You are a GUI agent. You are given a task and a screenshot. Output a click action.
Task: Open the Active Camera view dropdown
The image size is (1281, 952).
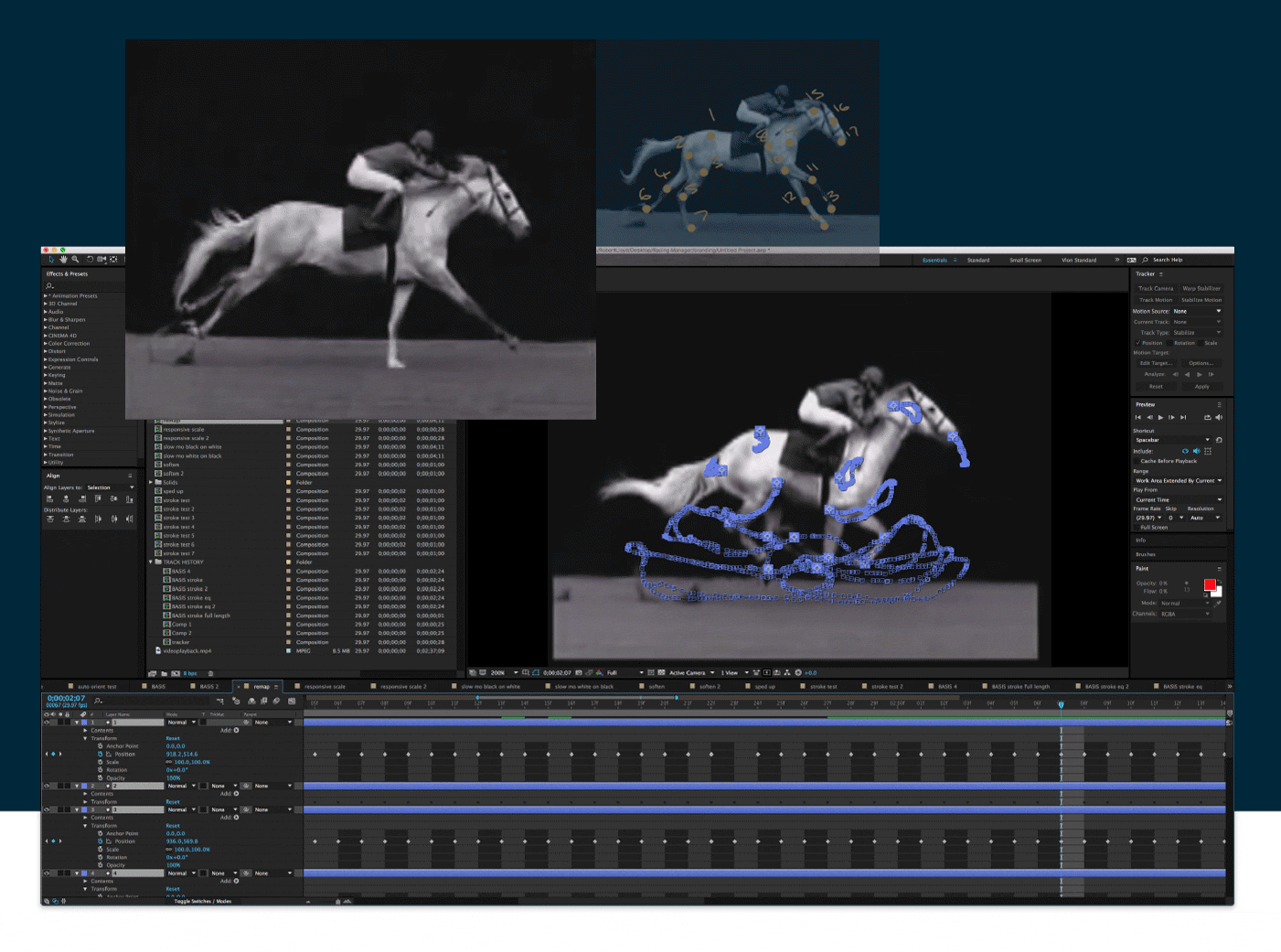pyautogui.click(x=692, y=673)
